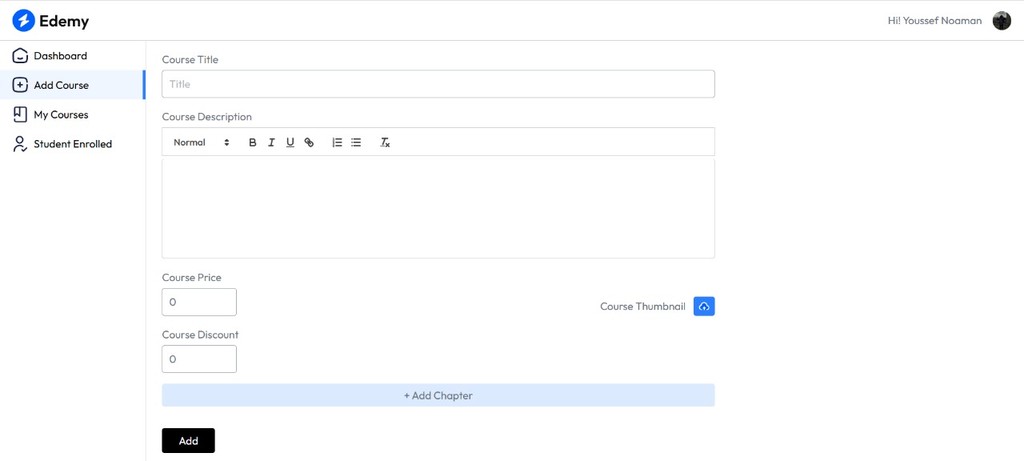Viewport: 1024px width, 461px height.
Task: Toggle italic text in the editor toolbar
Action: (271, 143)
